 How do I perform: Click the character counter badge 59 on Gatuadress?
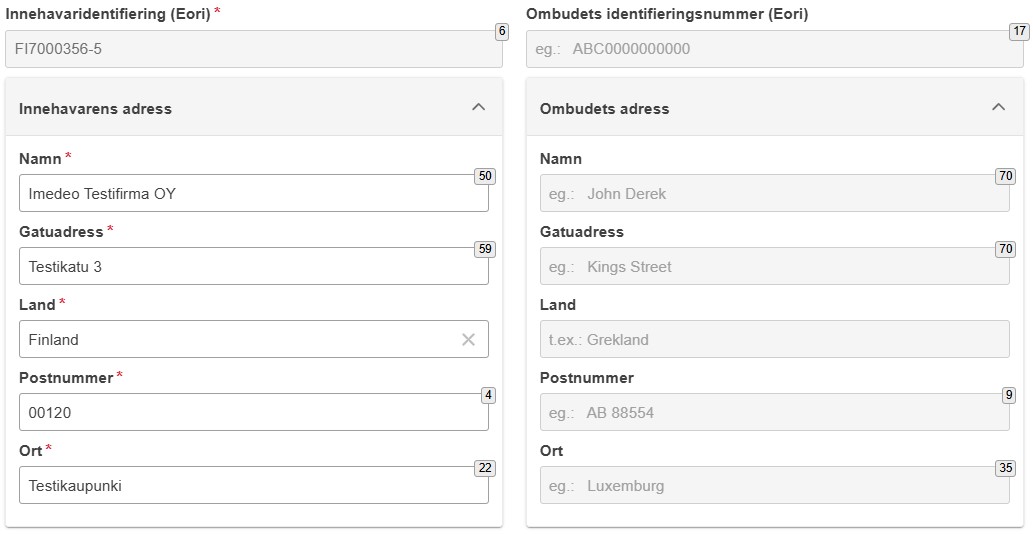point(485,250)
